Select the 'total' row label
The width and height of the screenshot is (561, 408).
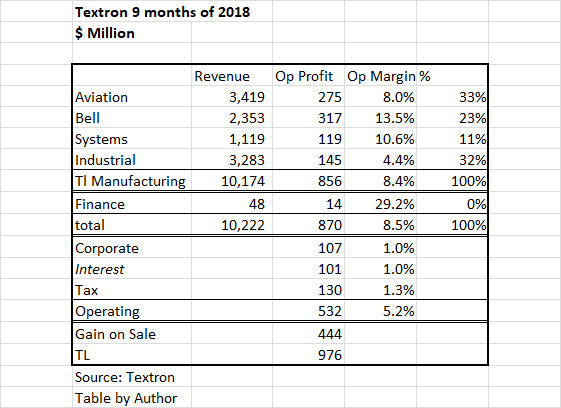[132, 225]
